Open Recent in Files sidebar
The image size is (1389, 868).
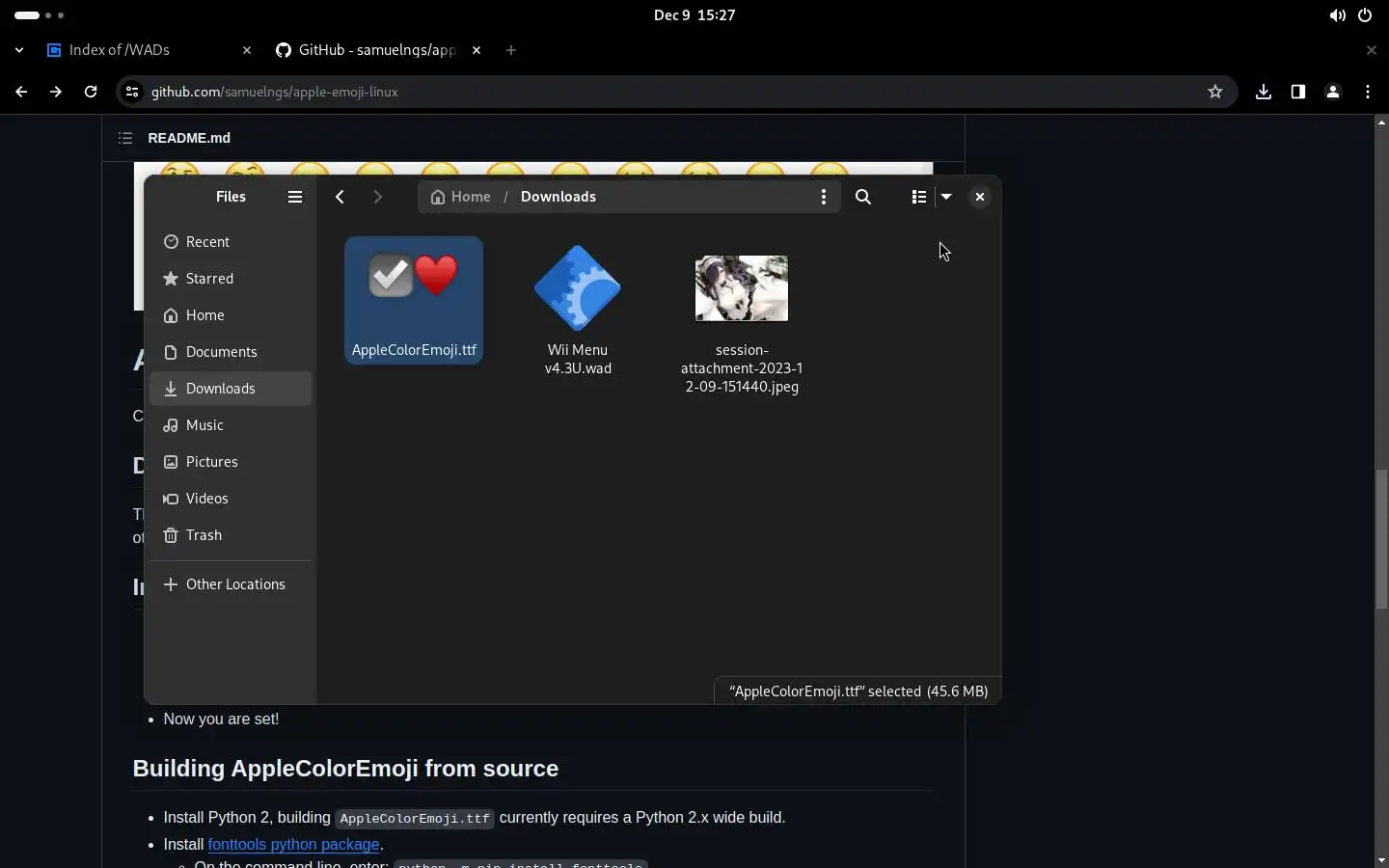[231, 242]
